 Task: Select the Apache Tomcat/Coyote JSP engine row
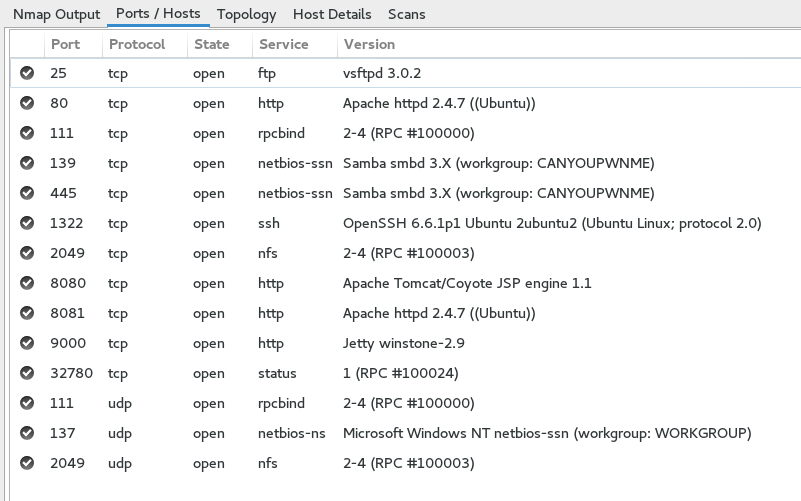click(x=467, y=283)
